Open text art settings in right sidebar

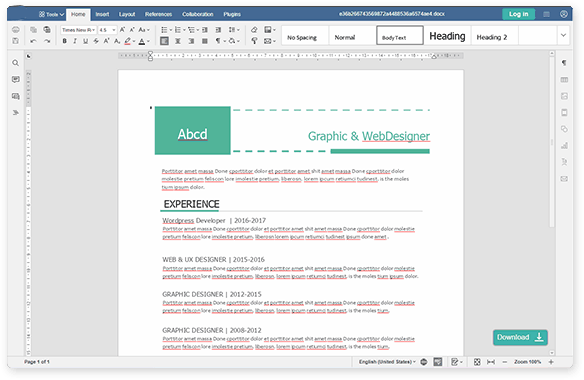[x=564, y=162]
